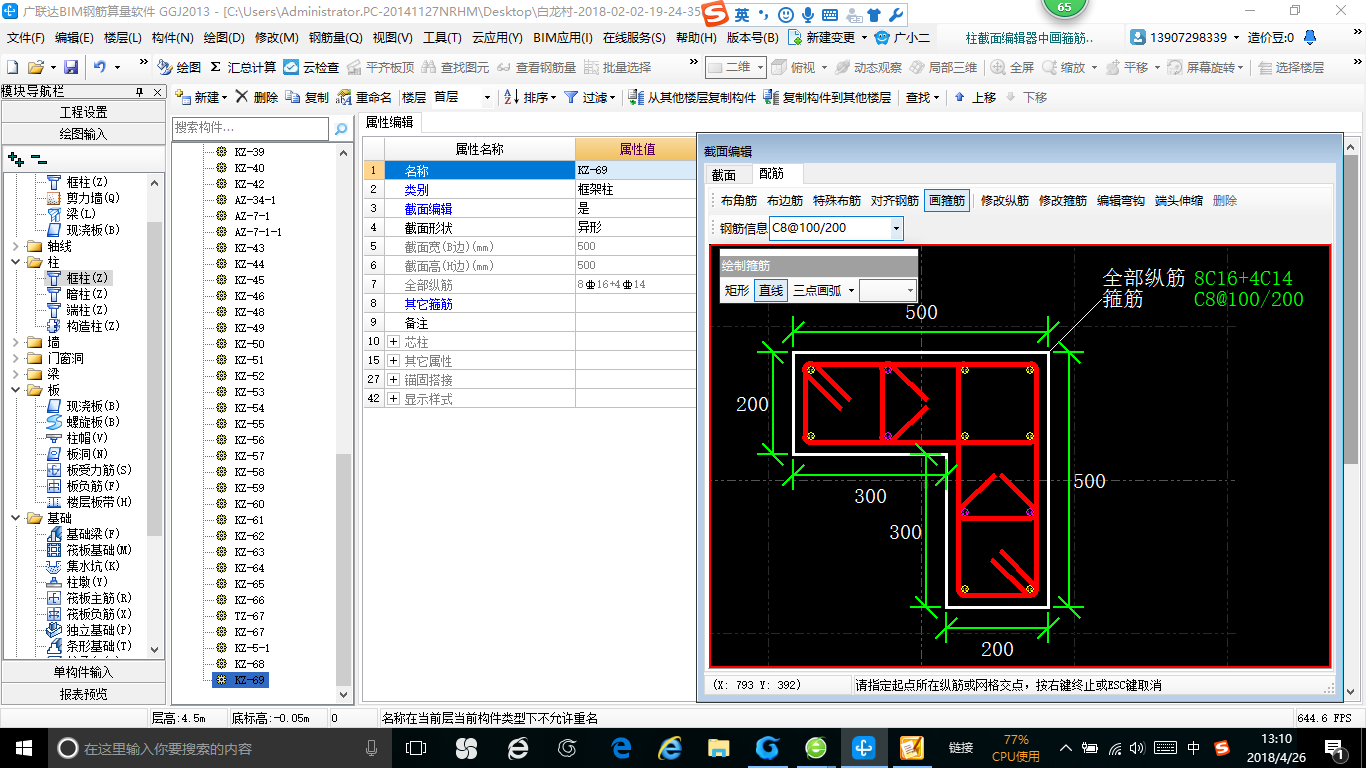
Task: Open BIM应用(I) menu
Action: 563,37
